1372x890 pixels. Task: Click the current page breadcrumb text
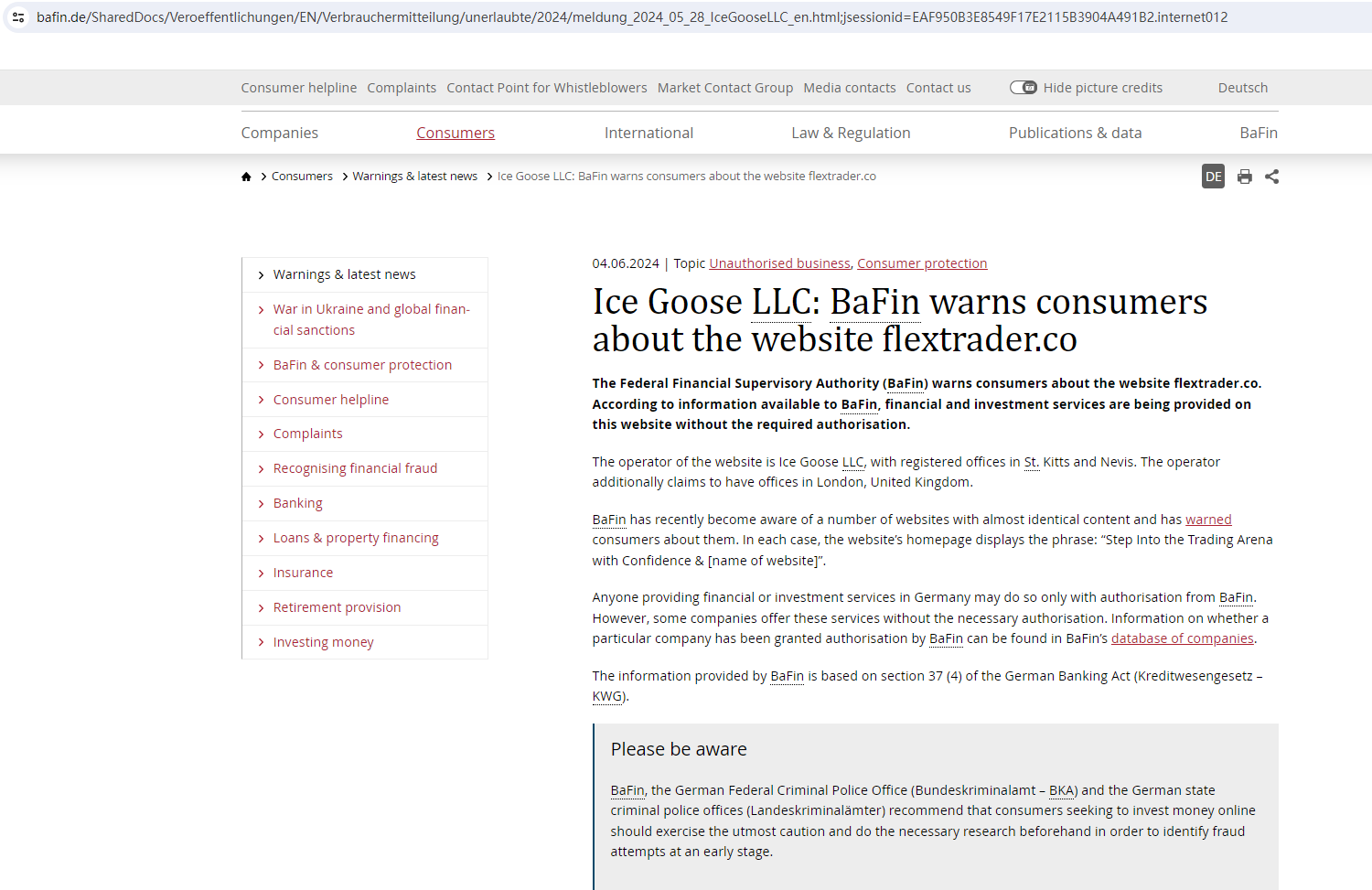pyautogui.click(x=687, y=177)
